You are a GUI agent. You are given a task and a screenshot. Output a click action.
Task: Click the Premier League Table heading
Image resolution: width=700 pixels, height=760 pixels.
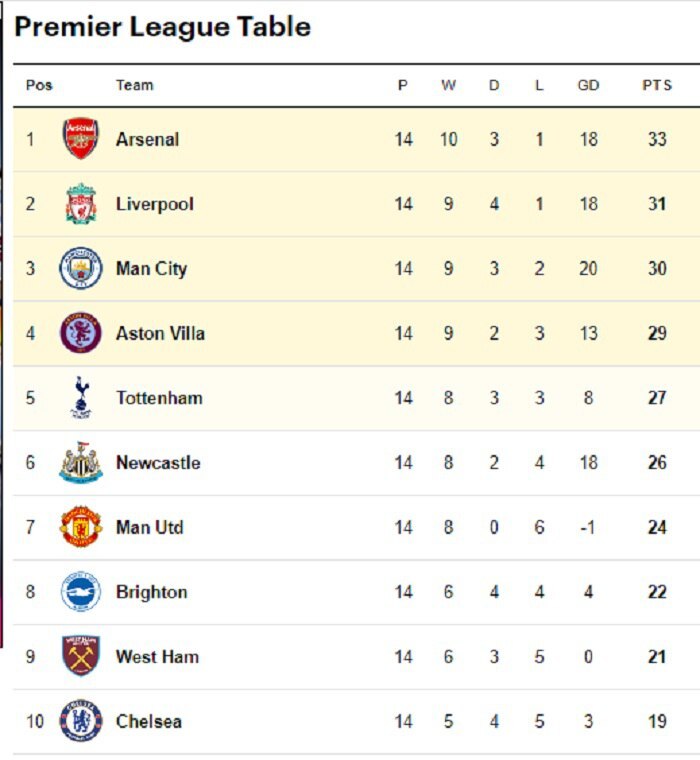(x=162, y=27)
